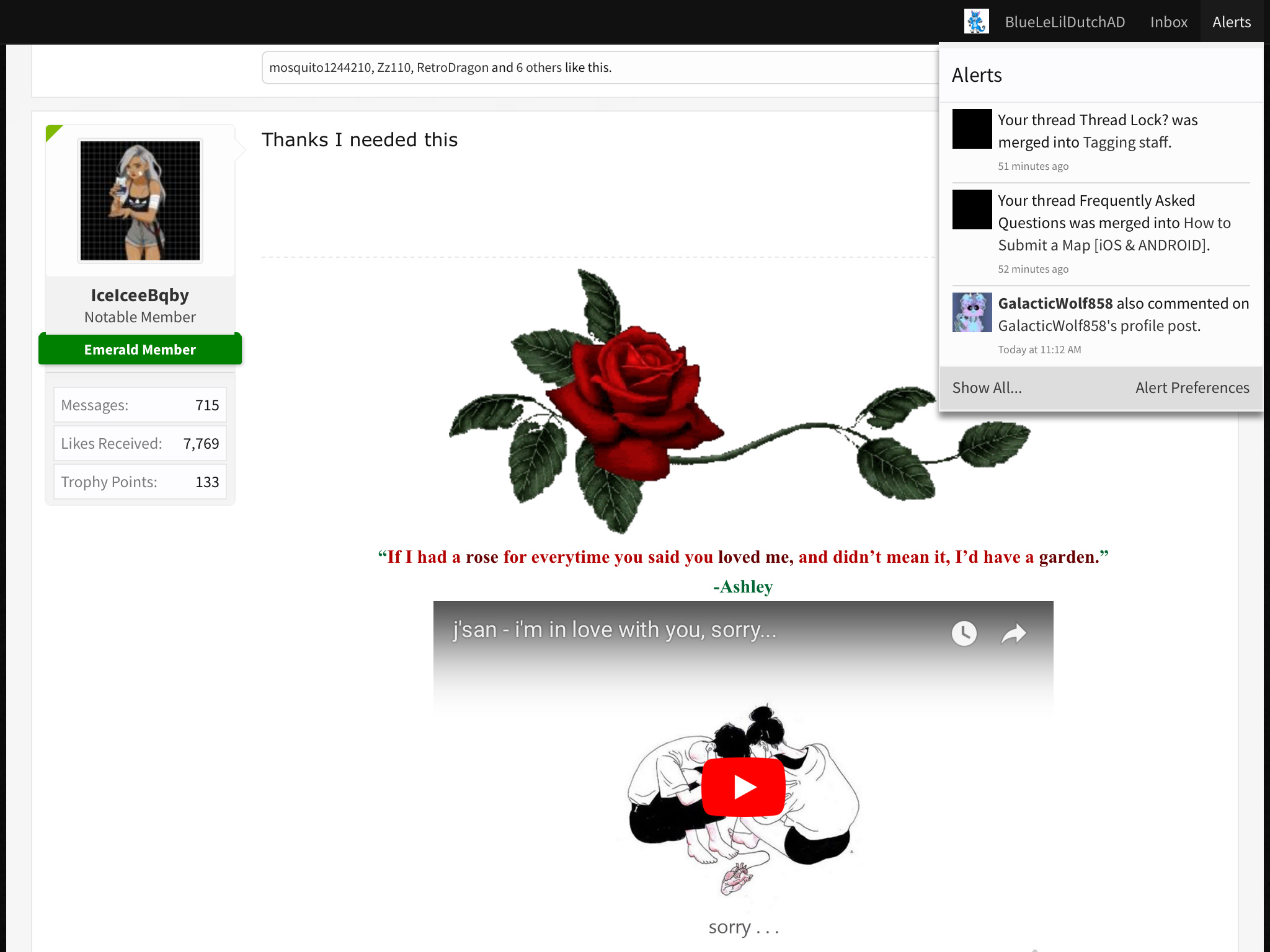The image size is (1270, 952).
Task: Click the Emerald Member banner
Action: [x=140, y=350]
